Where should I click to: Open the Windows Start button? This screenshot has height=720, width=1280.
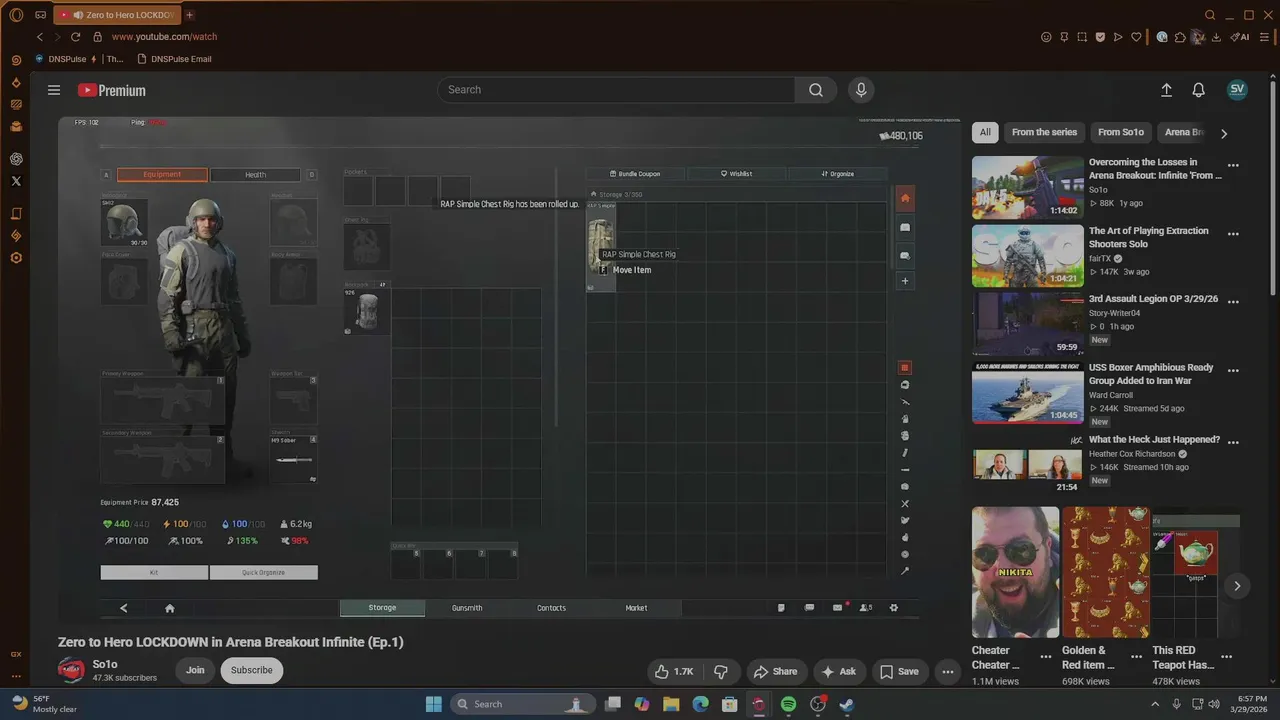[x=434, y=704]
